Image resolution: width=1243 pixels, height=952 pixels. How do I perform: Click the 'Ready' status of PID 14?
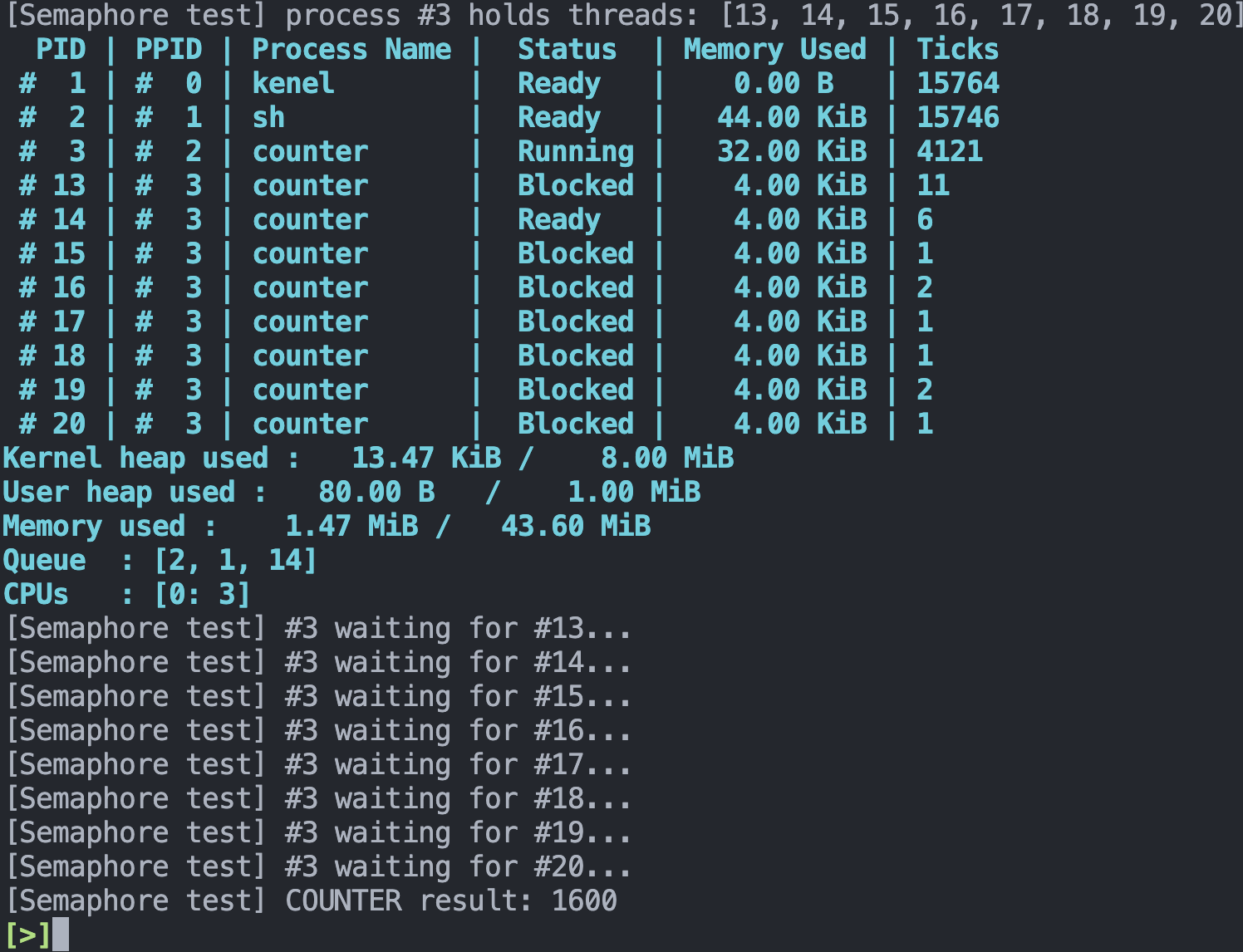(x=559, y=219)
